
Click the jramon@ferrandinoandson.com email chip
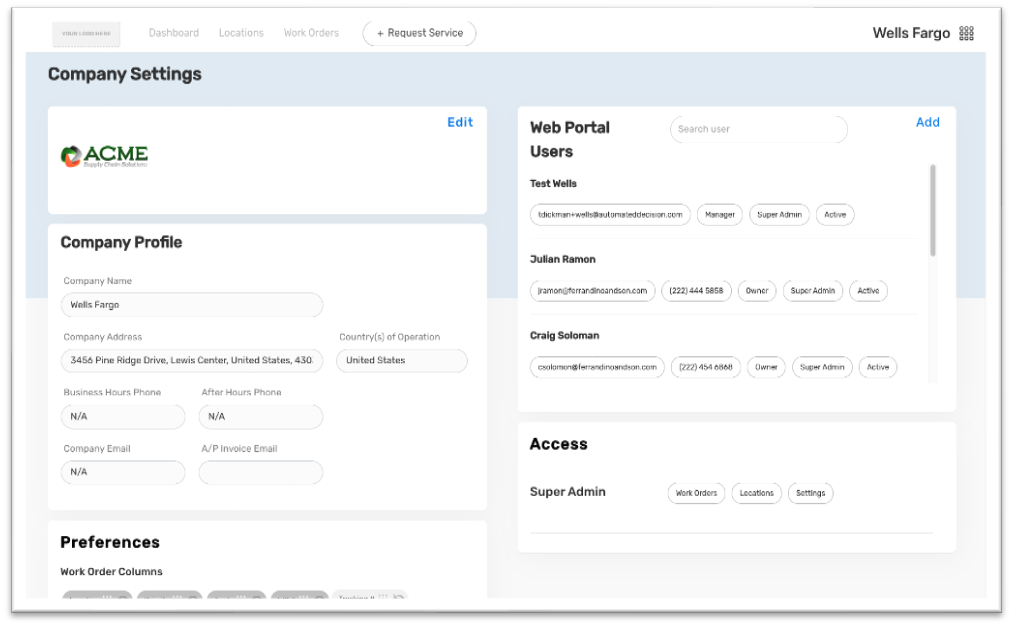pyautogui.click(x=592, y=291)
